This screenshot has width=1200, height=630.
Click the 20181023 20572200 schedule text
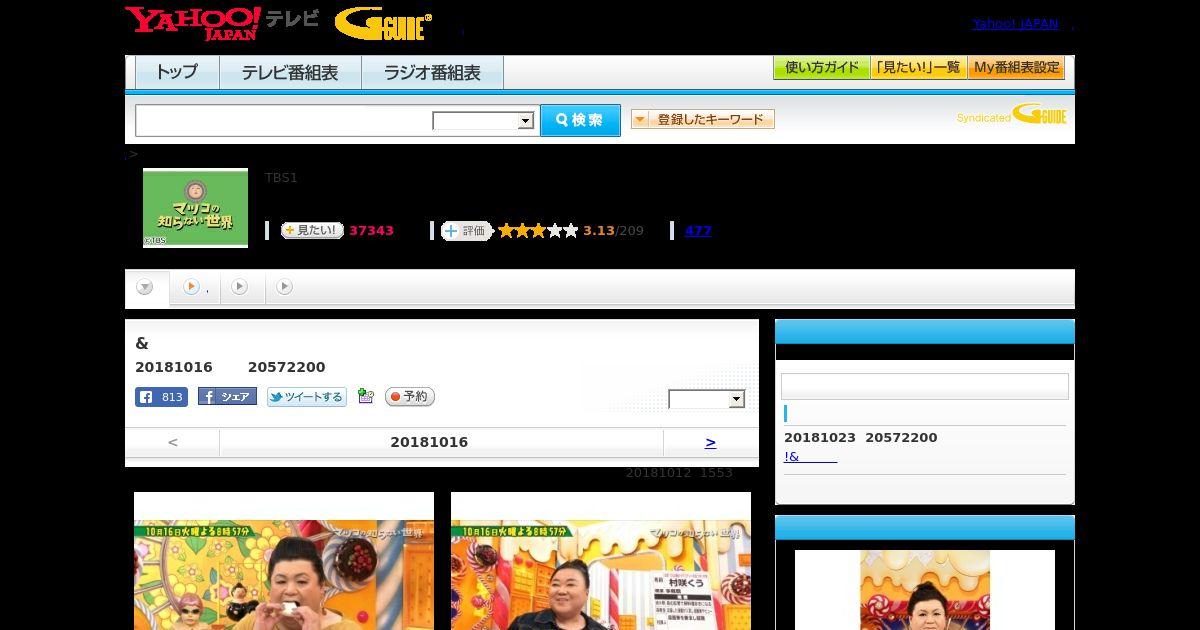pos(861,438)
